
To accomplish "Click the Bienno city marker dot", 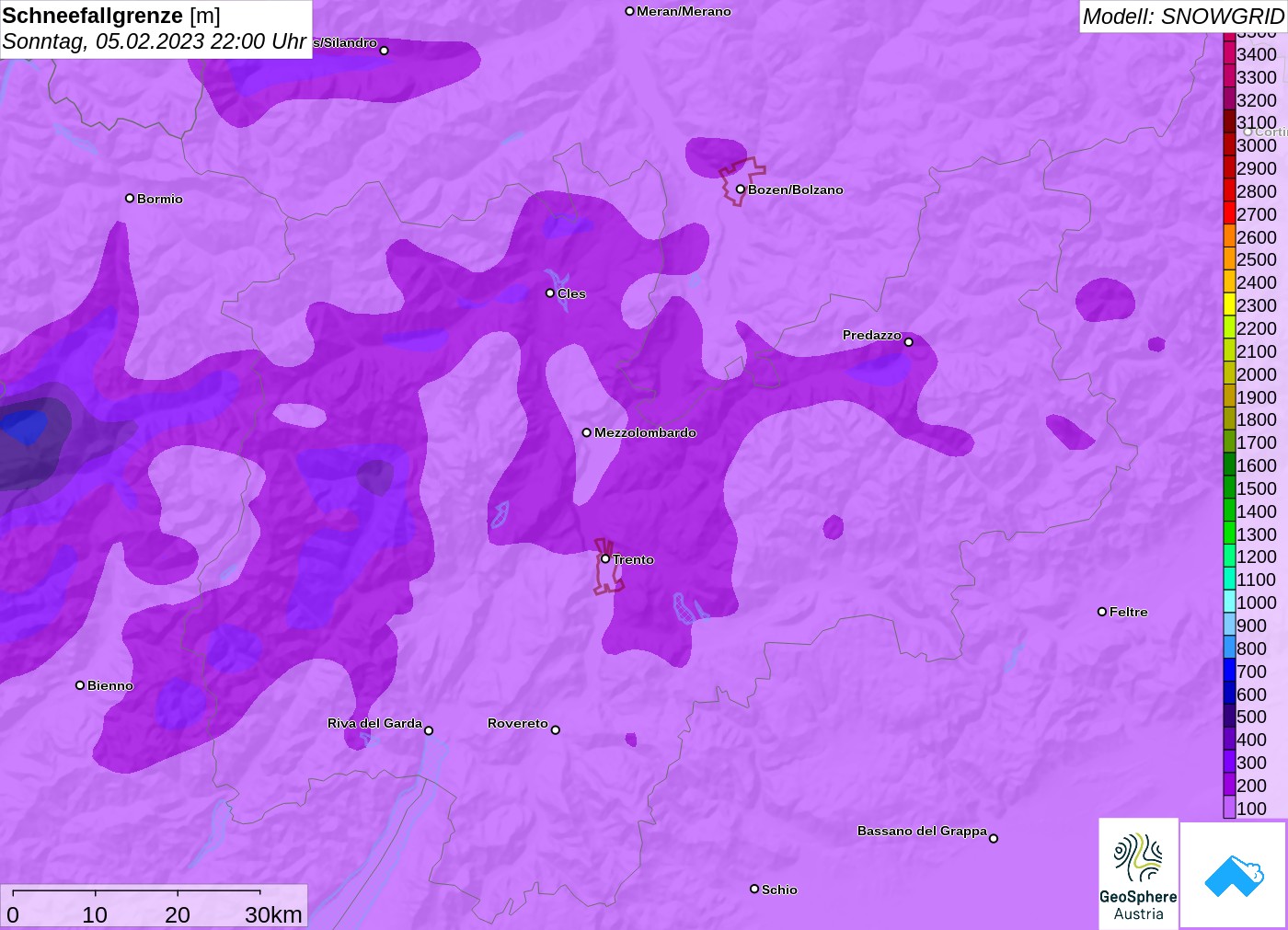I will (x=80, y=685).
